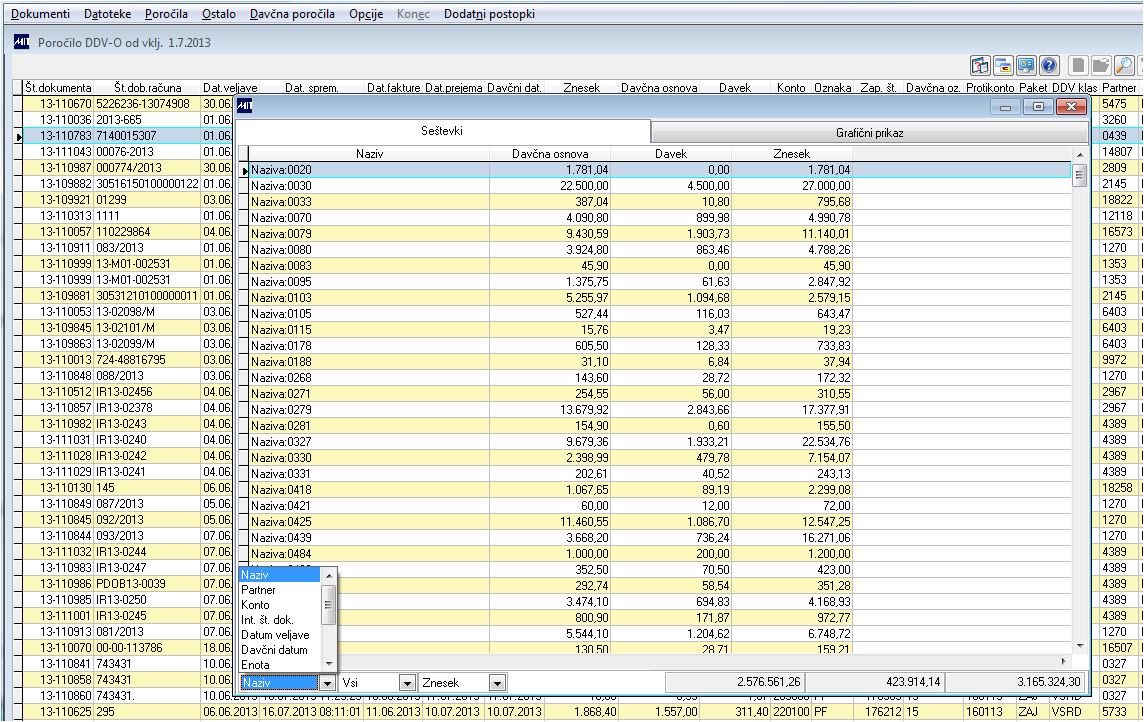Select document 13-110625 at bottom row
This screenshot has height=722, width=1144.
click(58, 712)
